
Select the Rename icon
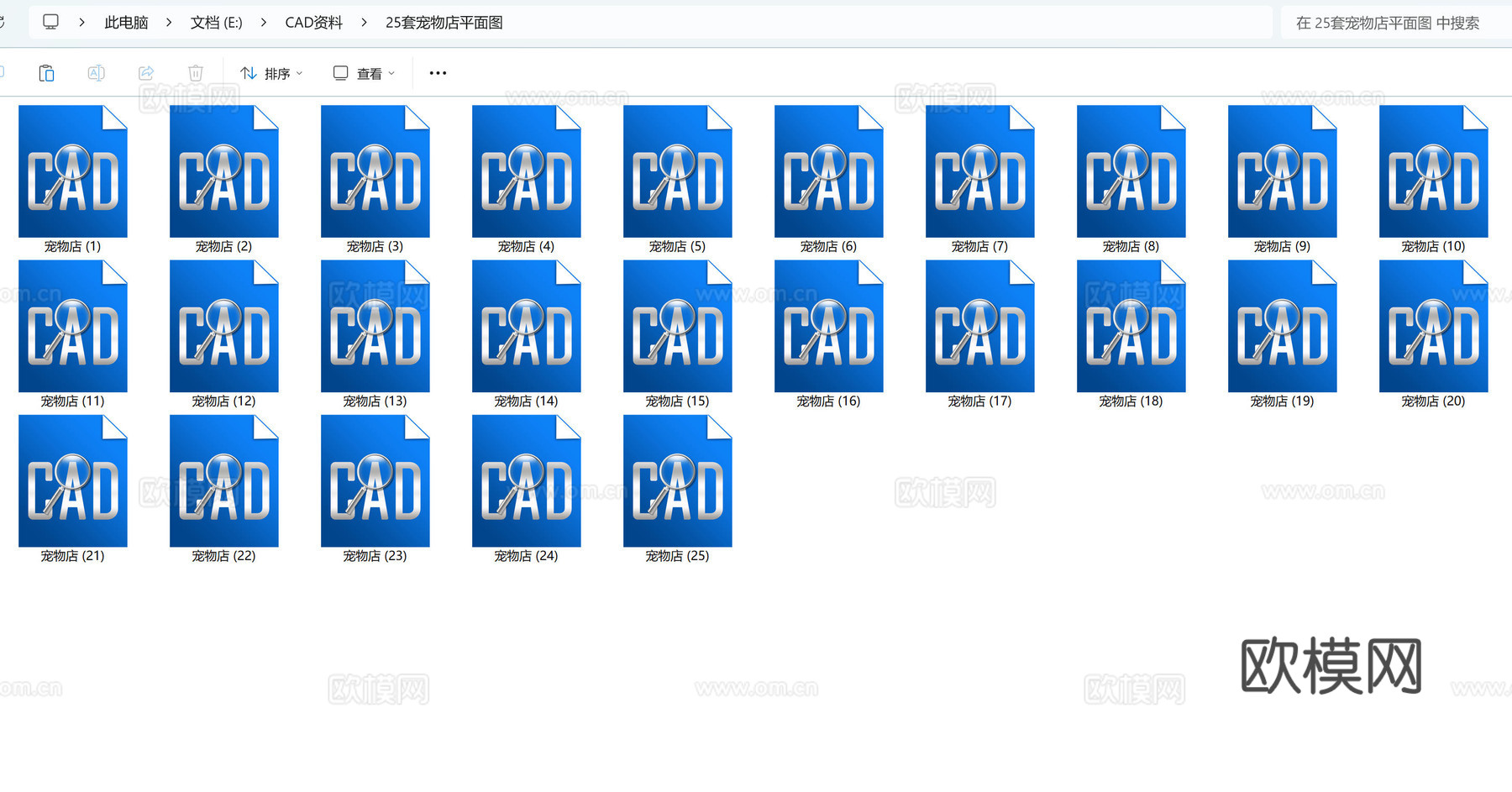click(x=96, y=73)
